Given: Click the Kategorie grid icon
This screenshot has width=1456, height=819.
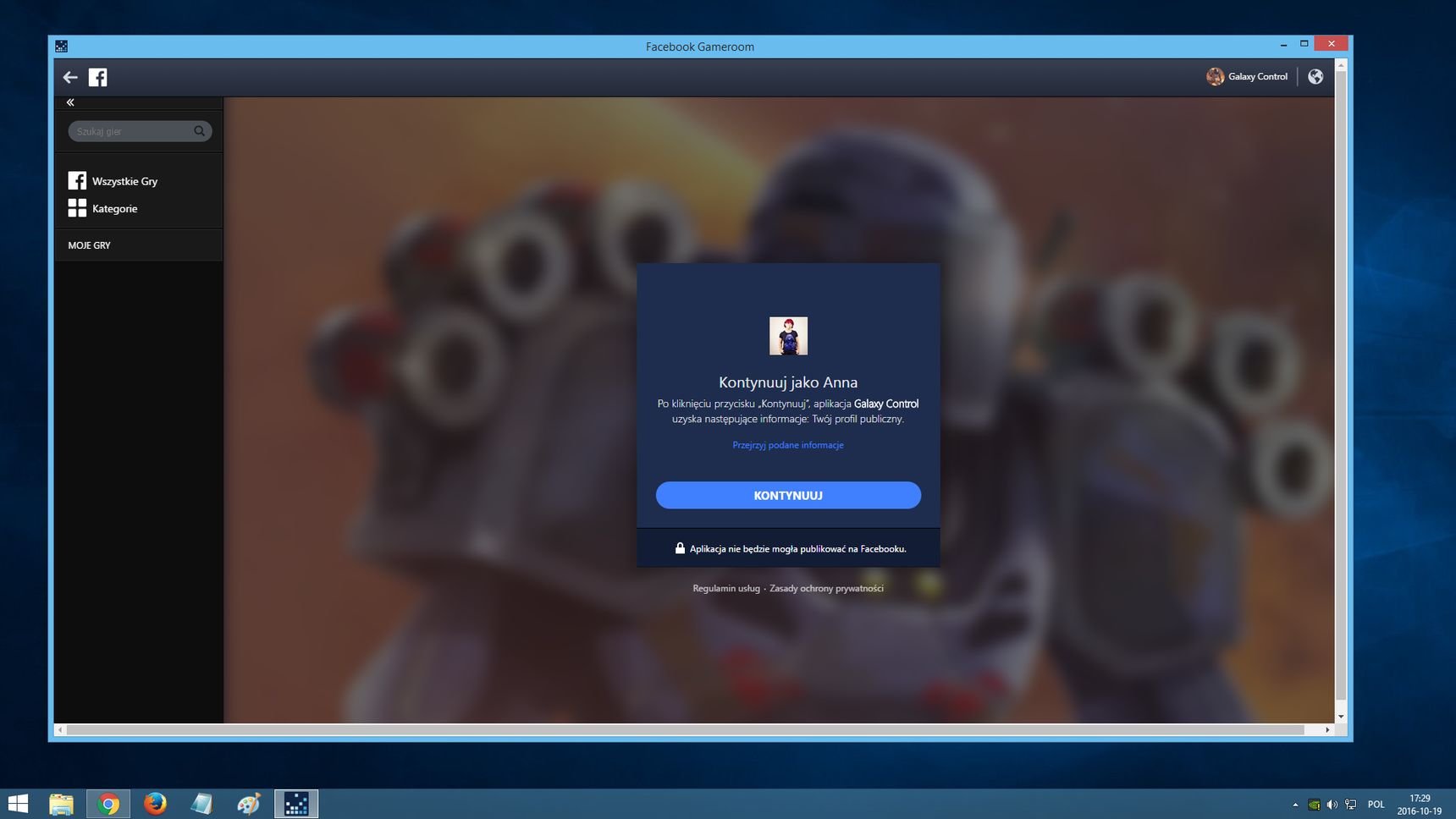Looking at the screenshot, I should [x=77, y=208].
